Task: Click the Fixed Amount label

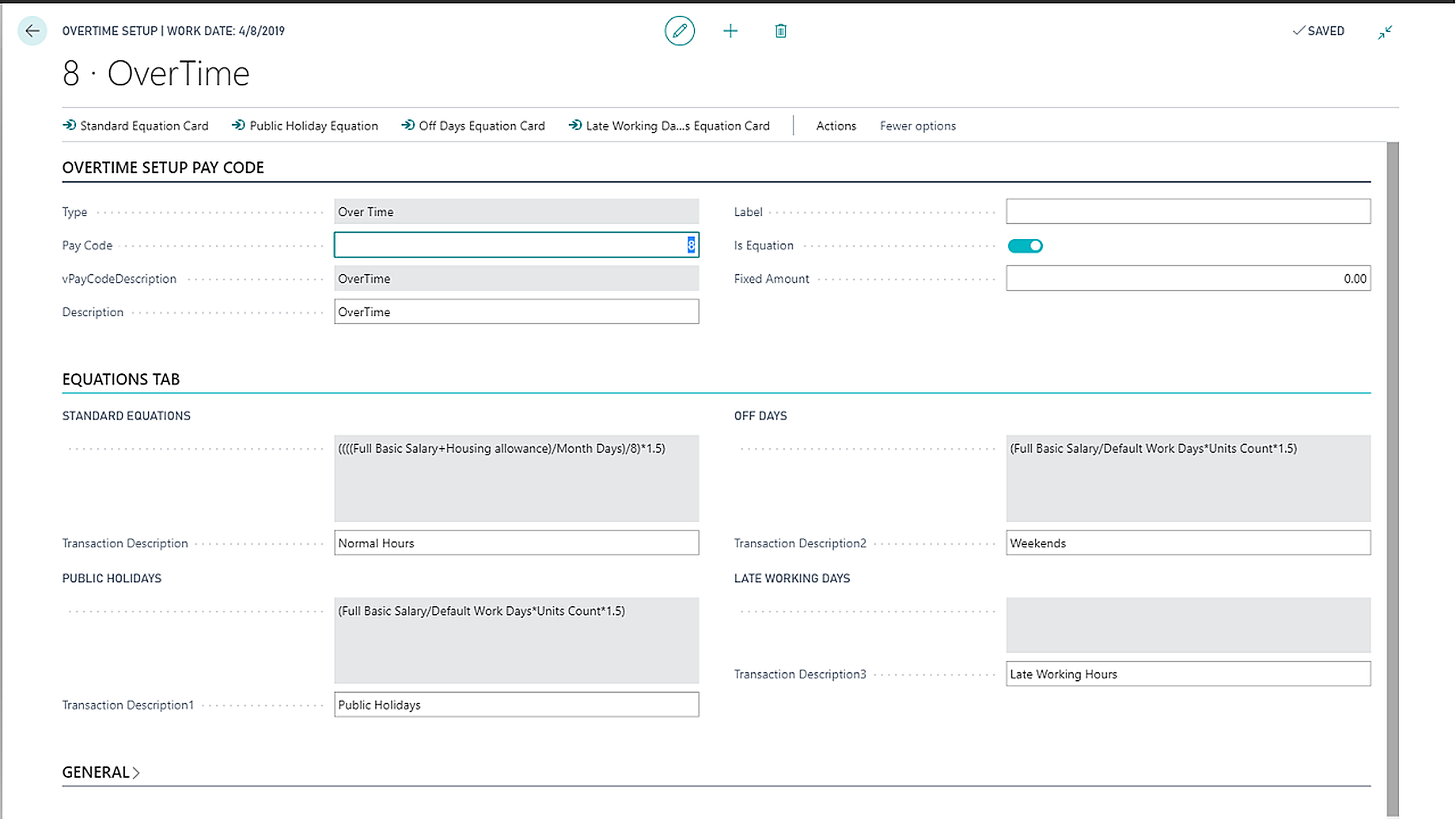Action: (771, 279)
